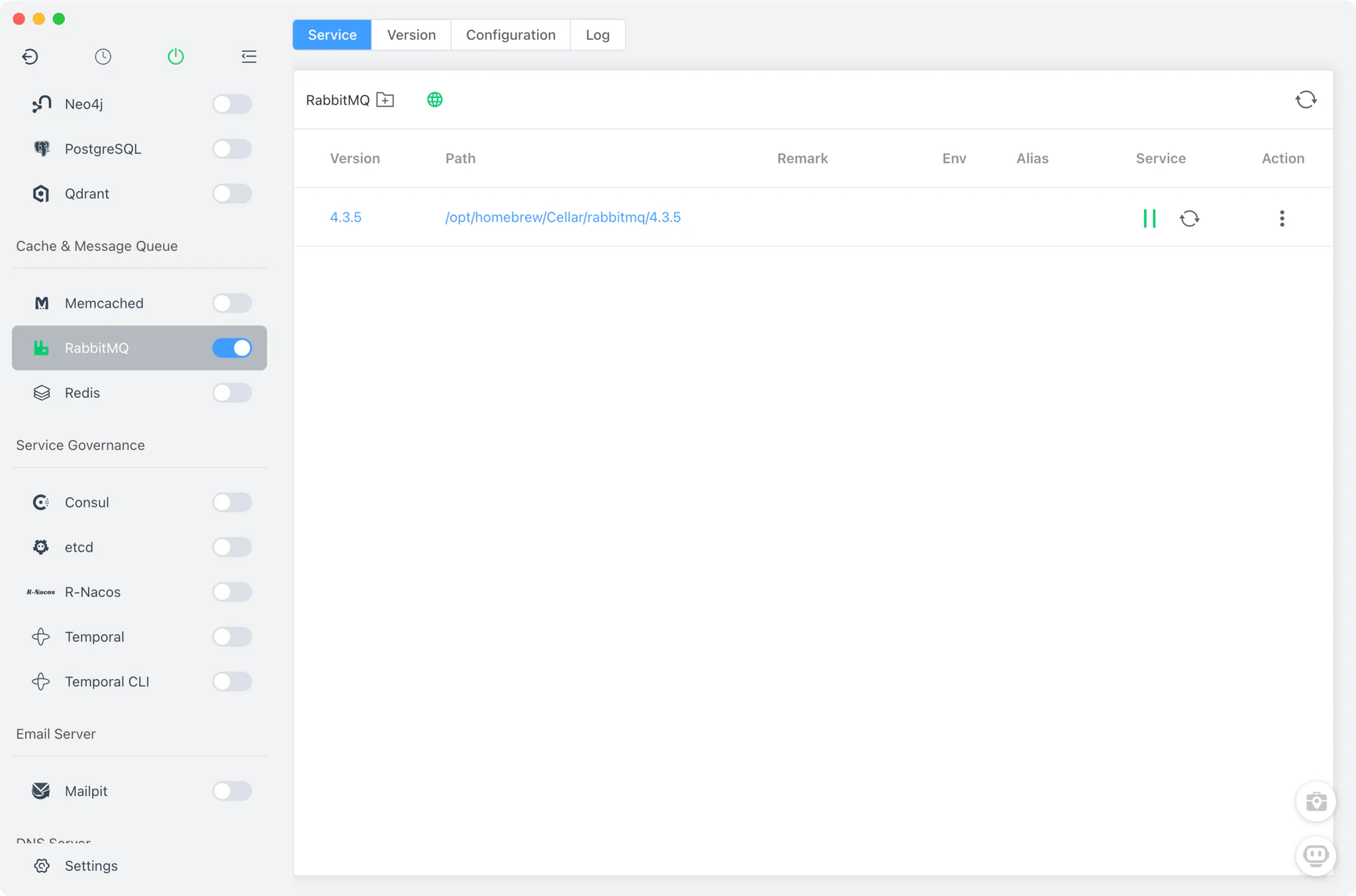Switch on the Consul toggle
This screenshot has width=1356, height=896.
click(x=232, y=502)
